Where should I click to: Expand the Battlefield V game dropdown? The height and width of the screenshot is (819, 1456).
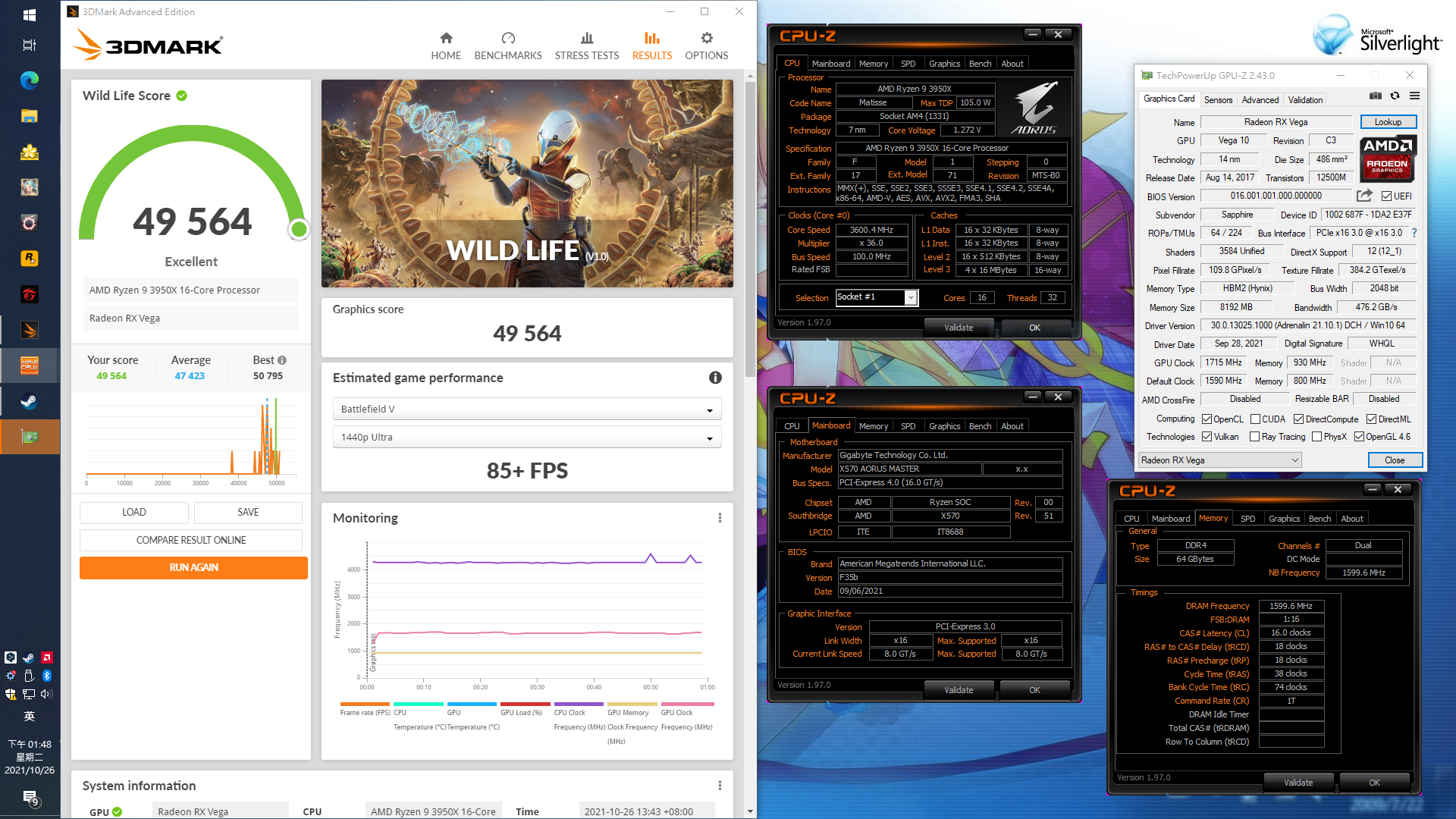(x=527, y=409)
